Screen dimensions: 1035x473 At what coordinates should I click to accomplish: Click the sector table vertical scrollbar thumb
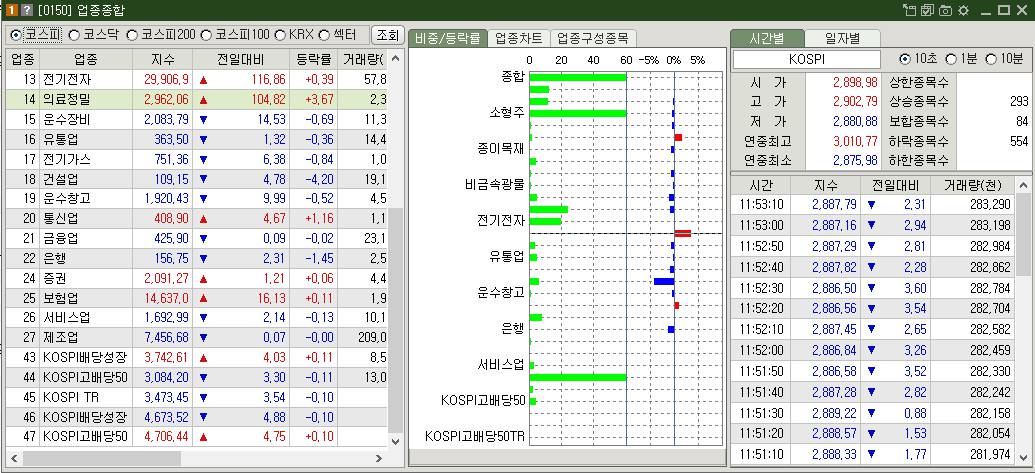395,319
